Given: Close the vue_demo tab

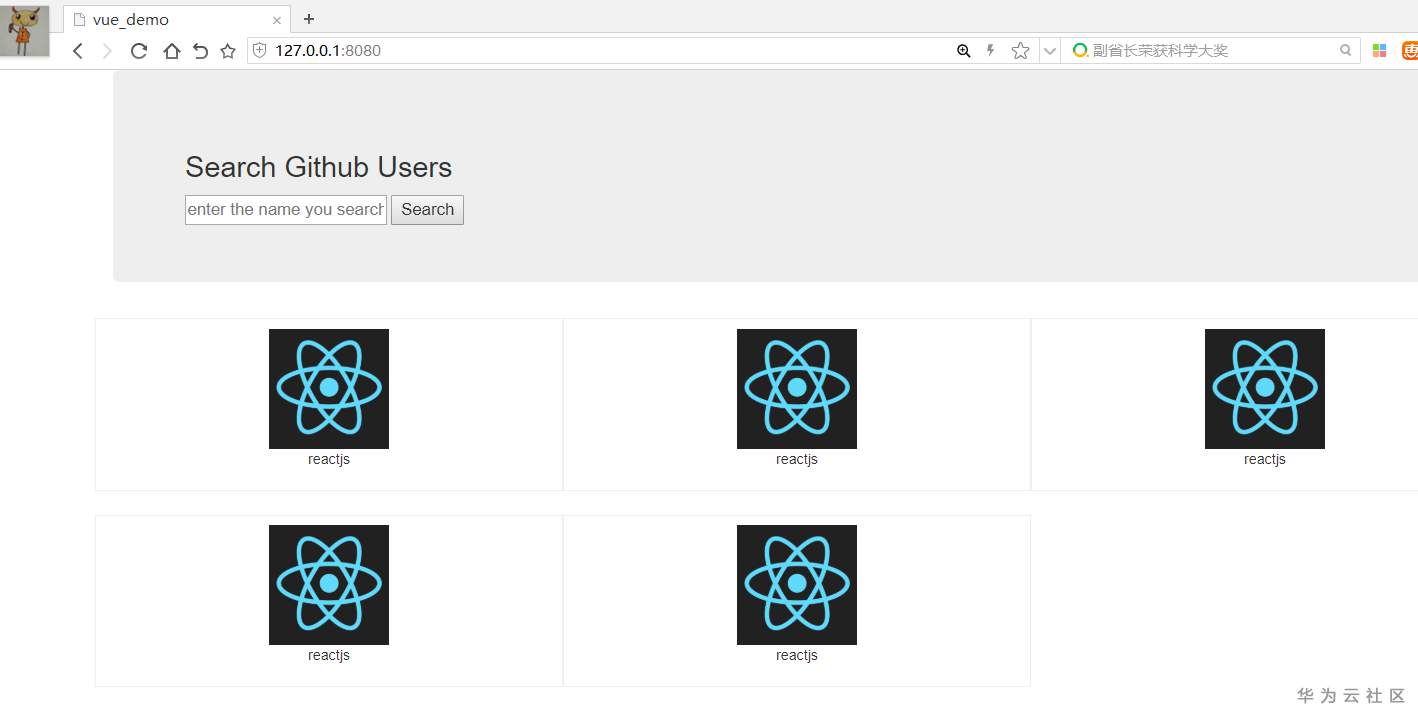Looking at the screenshot, I should (x=277, y=20).
